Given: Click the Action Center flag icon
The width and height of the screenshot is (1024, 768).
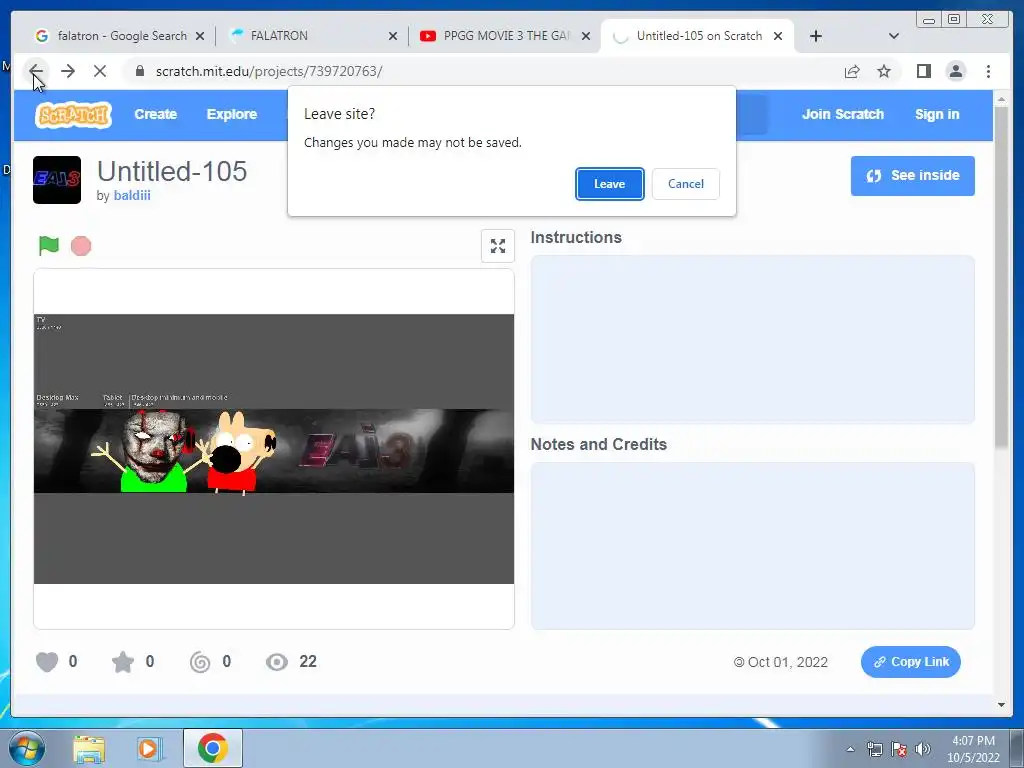Looking at the screenshot, I should (899, 749).
